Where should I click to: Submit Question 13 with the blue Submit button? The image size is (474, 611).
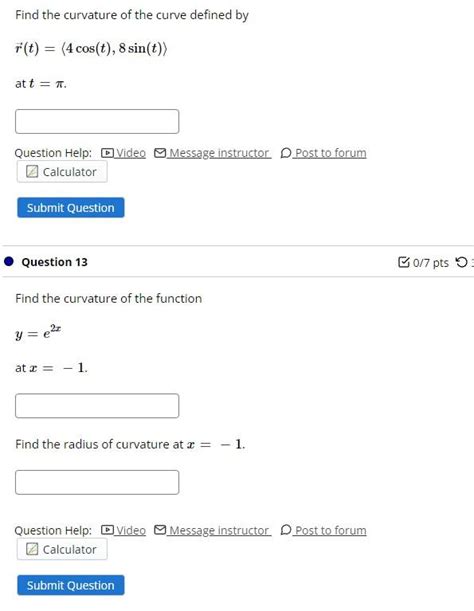pyautogui.click(x=71, y=585)
